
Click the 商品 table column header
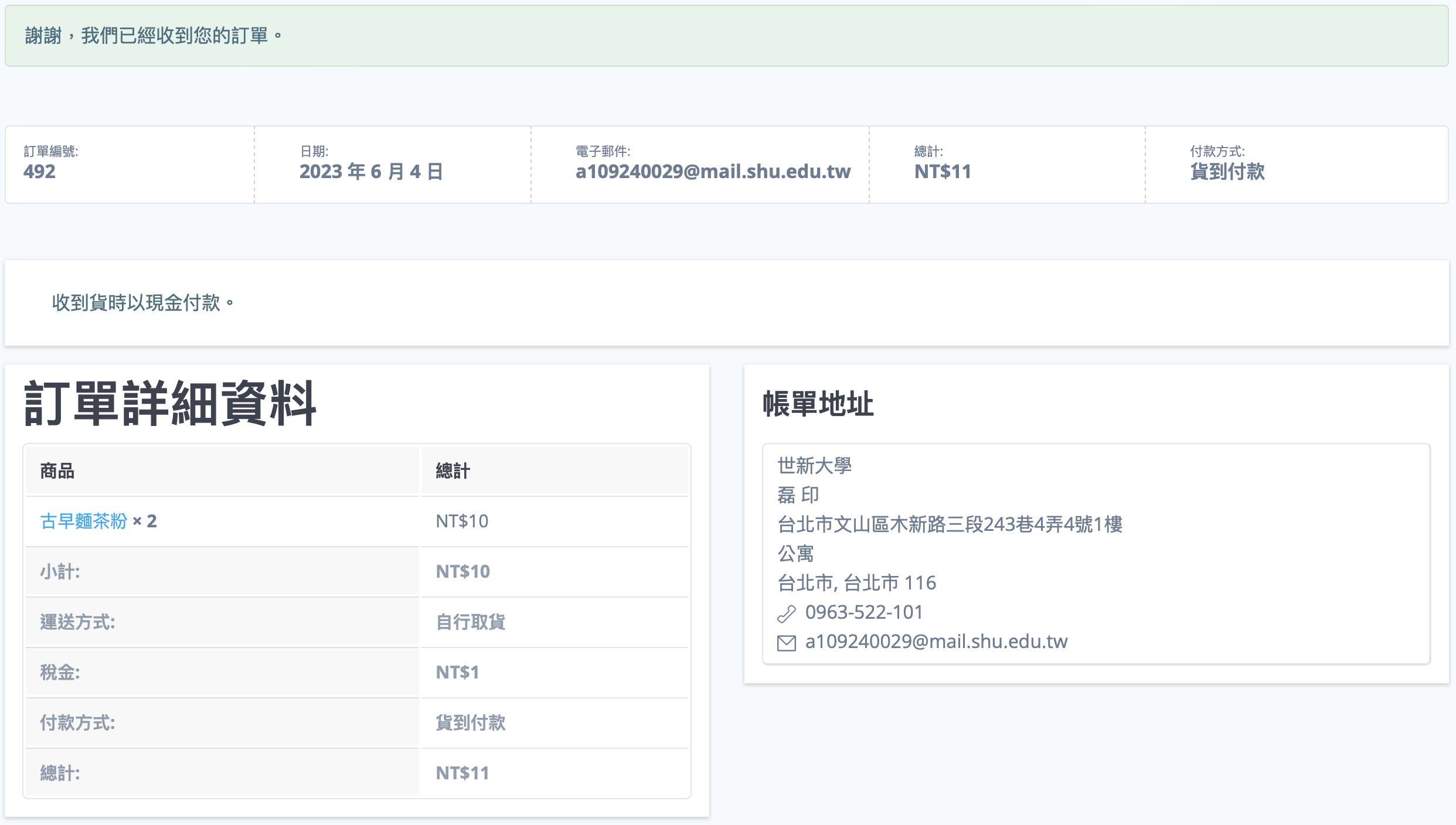point(57,471)
